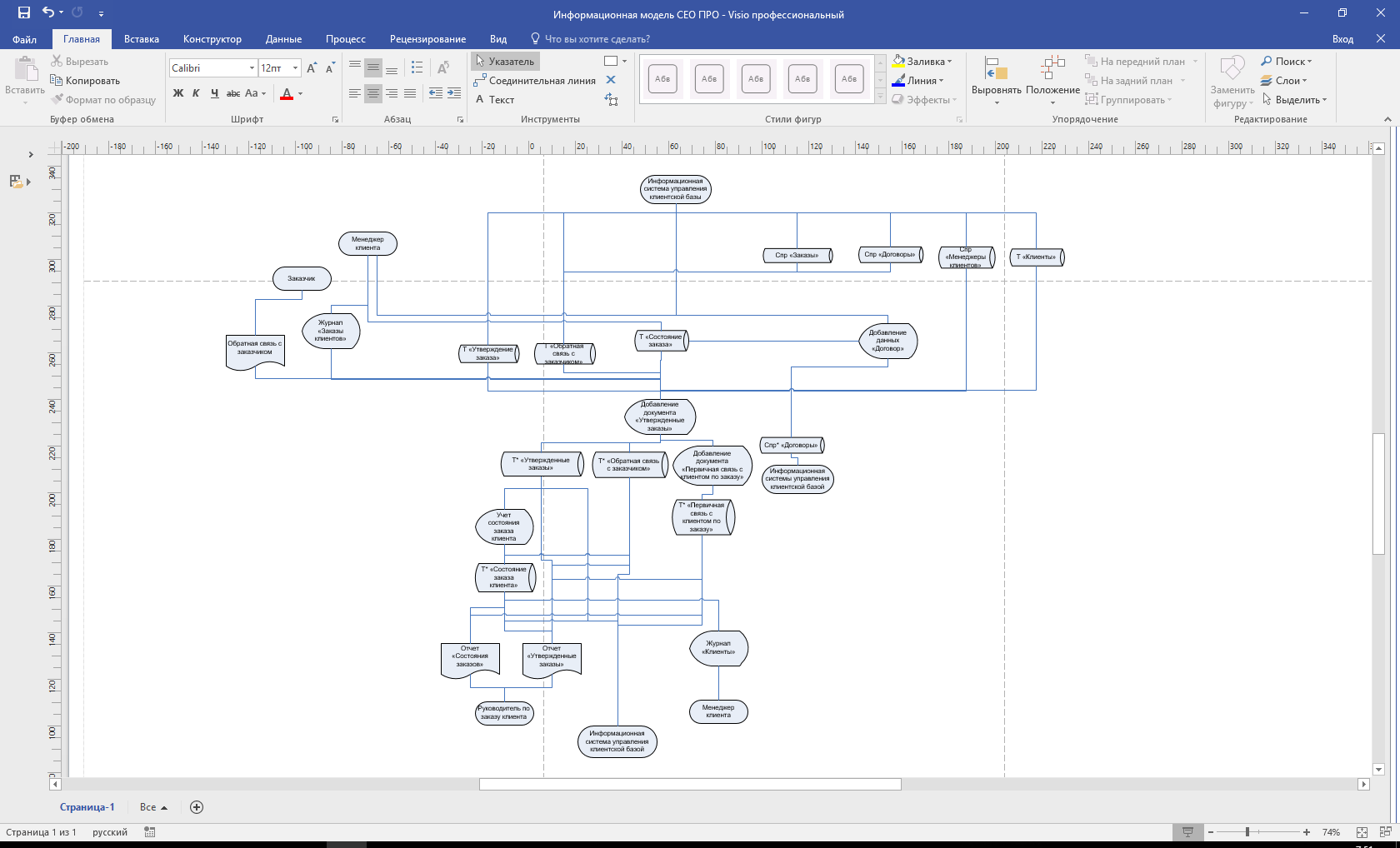Viewport: 1400px width, 848px height.
Task: Toggle center text alignment
Action: tap(373, 93)
